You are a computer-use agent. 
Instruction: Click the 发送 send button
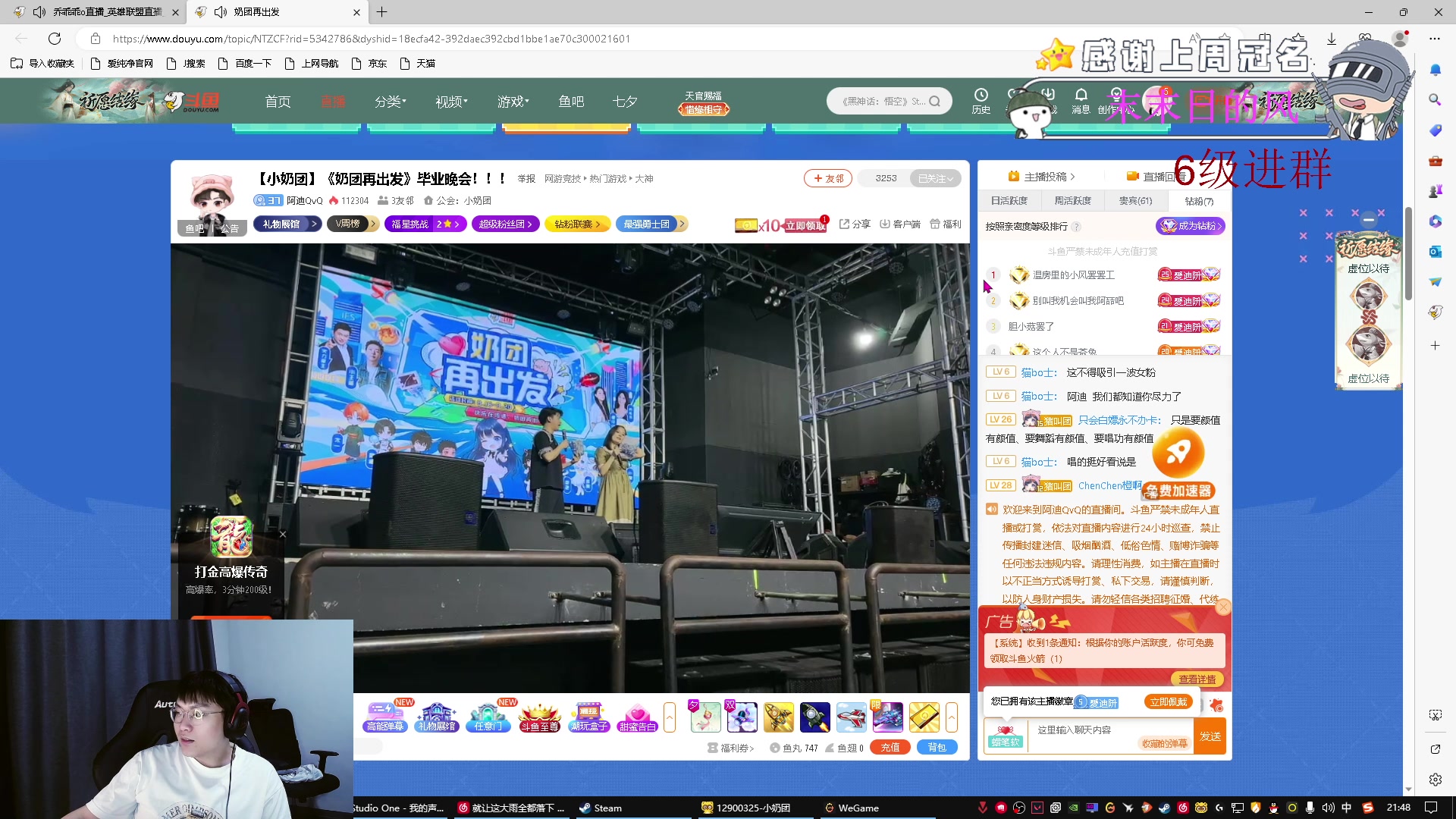click(1210, 736)
